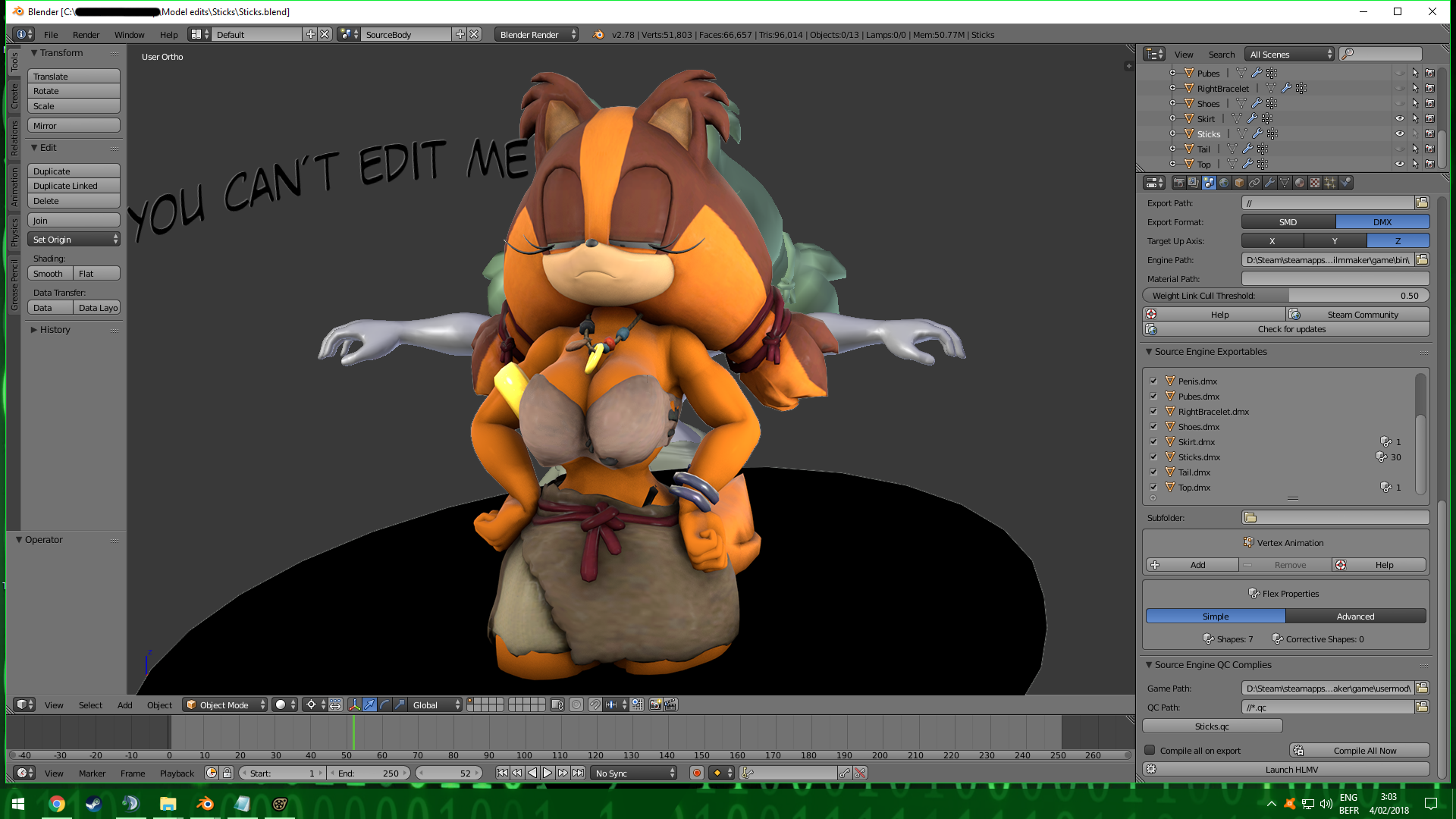
Task: Open the Texture checkerboard properties tab
Action: [x=1315, y=183]
